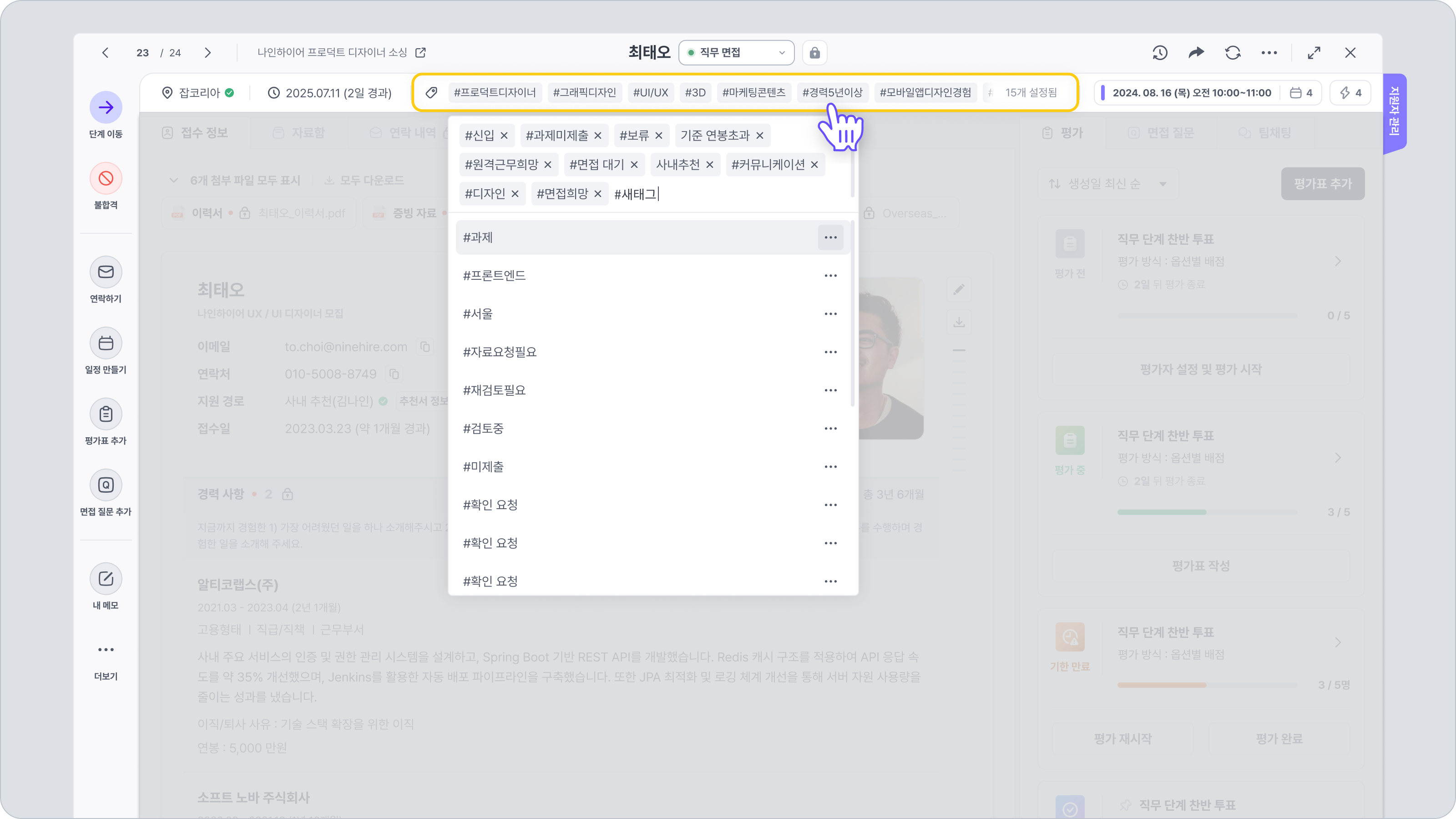
Task: Click the 단계 이동 arrow icon
Action: 106,107
